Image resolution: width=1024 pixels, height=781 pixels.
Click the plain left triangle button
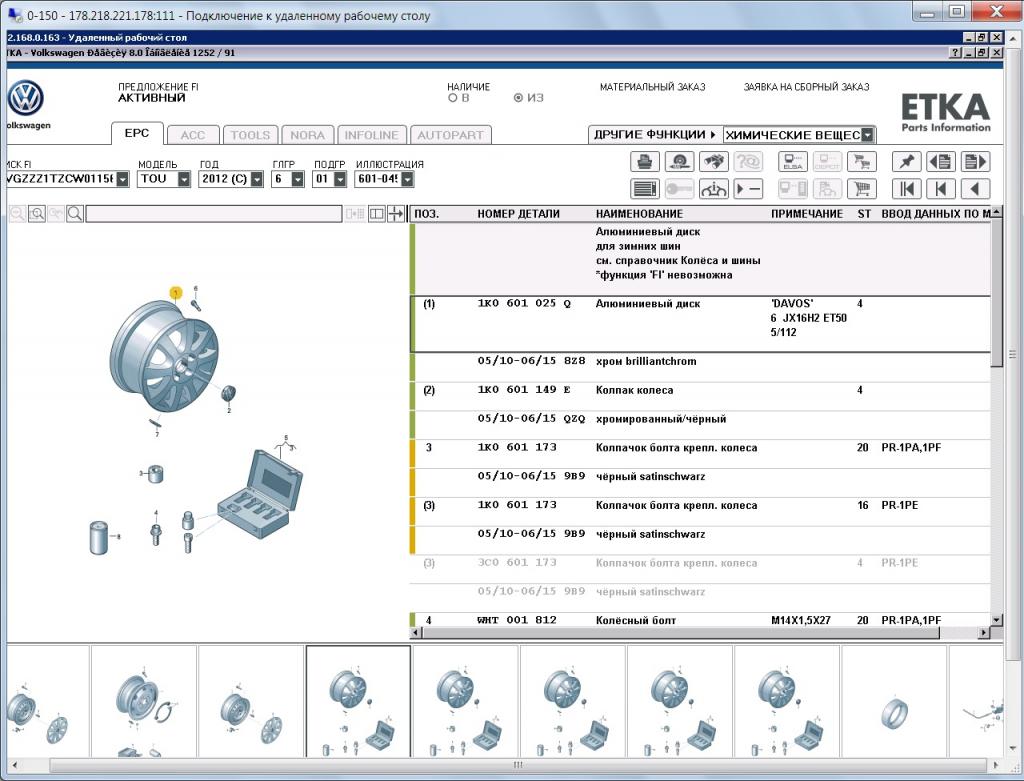[x=975, y=189]
